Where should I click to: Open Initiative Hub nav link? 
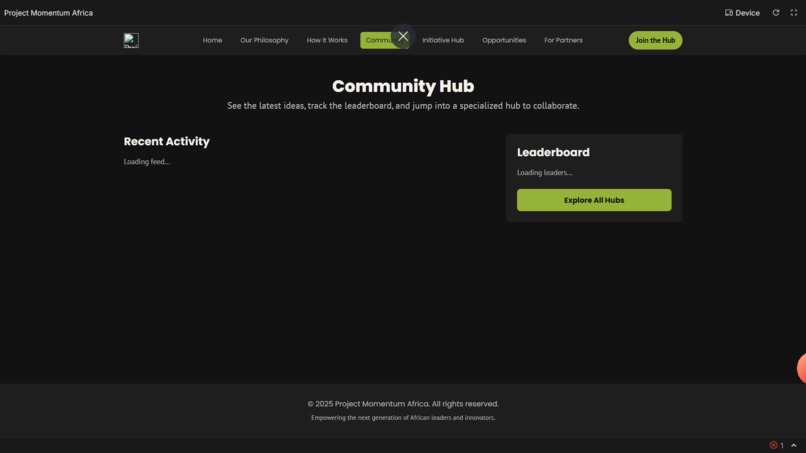click(443, 40)
